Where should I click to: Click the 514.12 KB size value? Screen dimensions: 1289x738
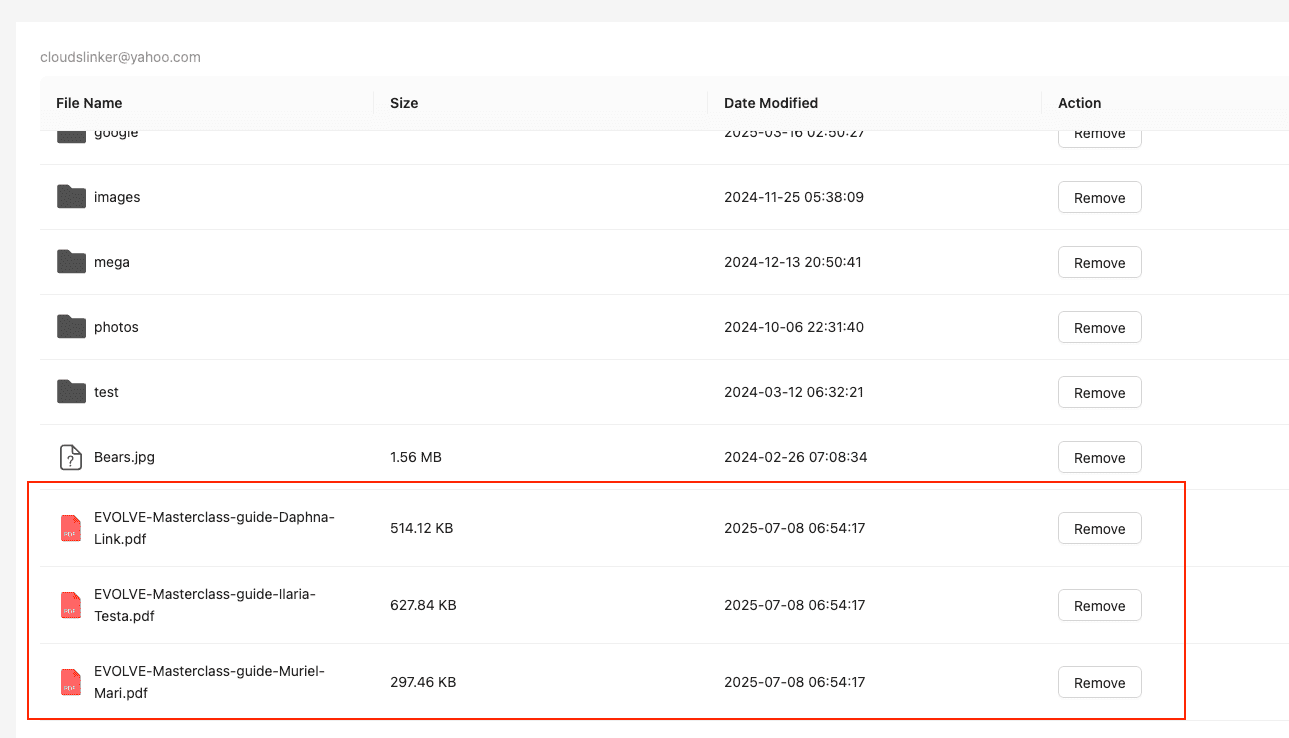[x=422, y=528]
